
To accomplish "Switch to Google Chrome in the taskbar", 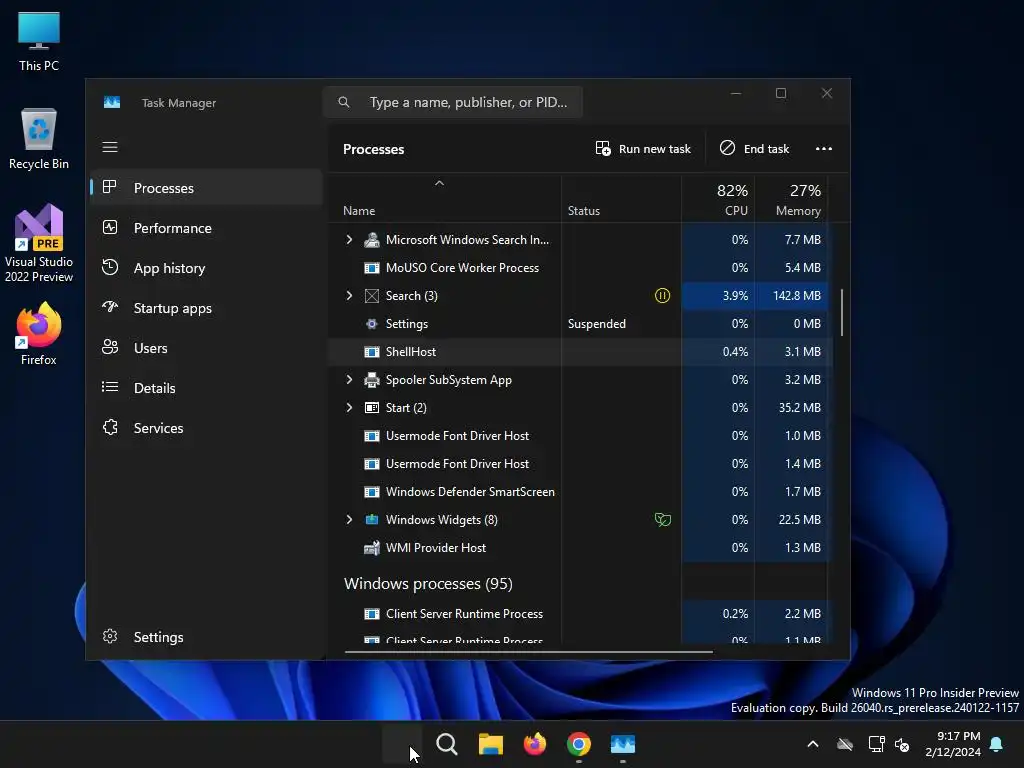I will (x=579, y=744).
